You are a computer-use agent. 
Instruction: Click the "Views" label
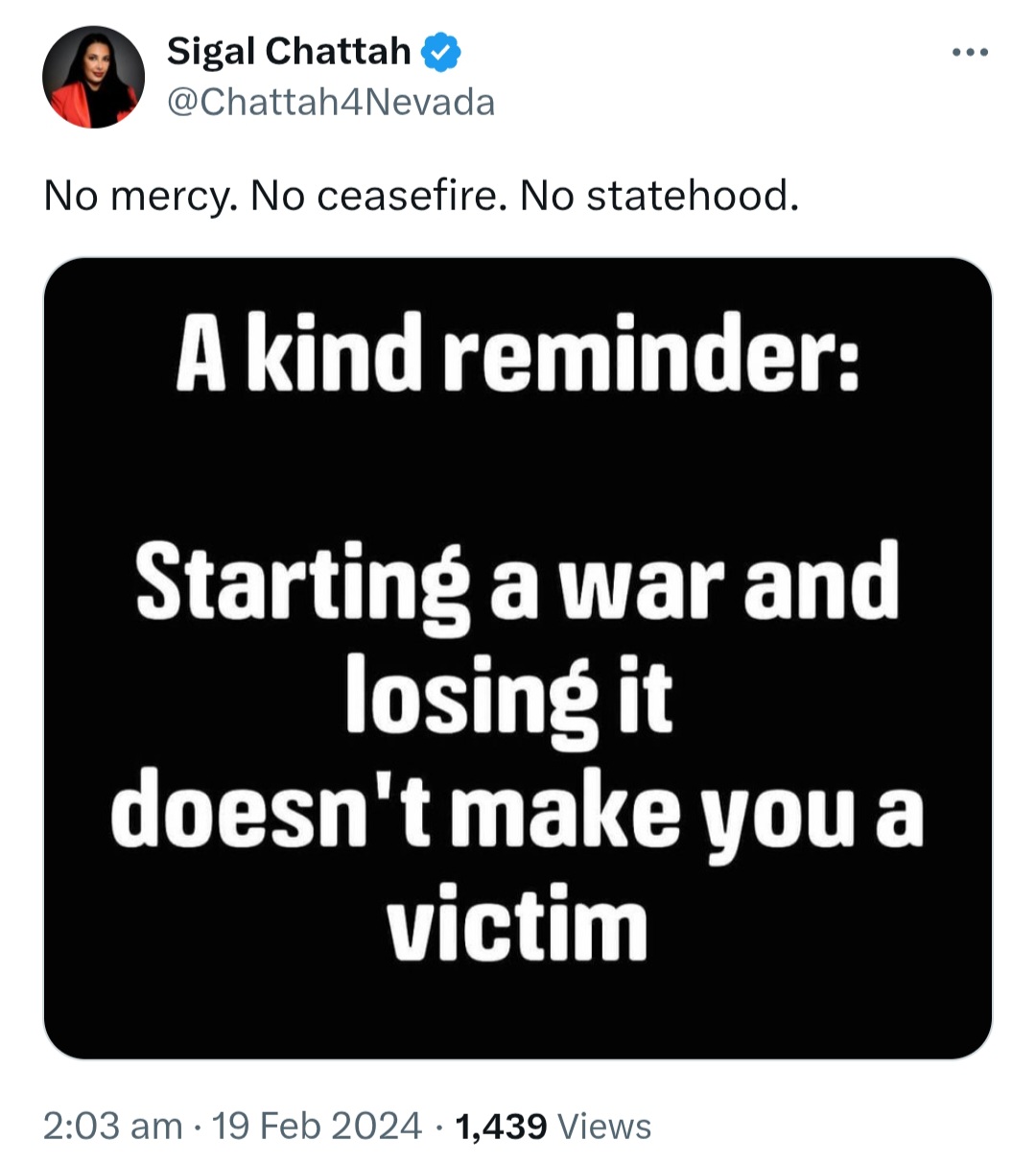click(603, 1126)
